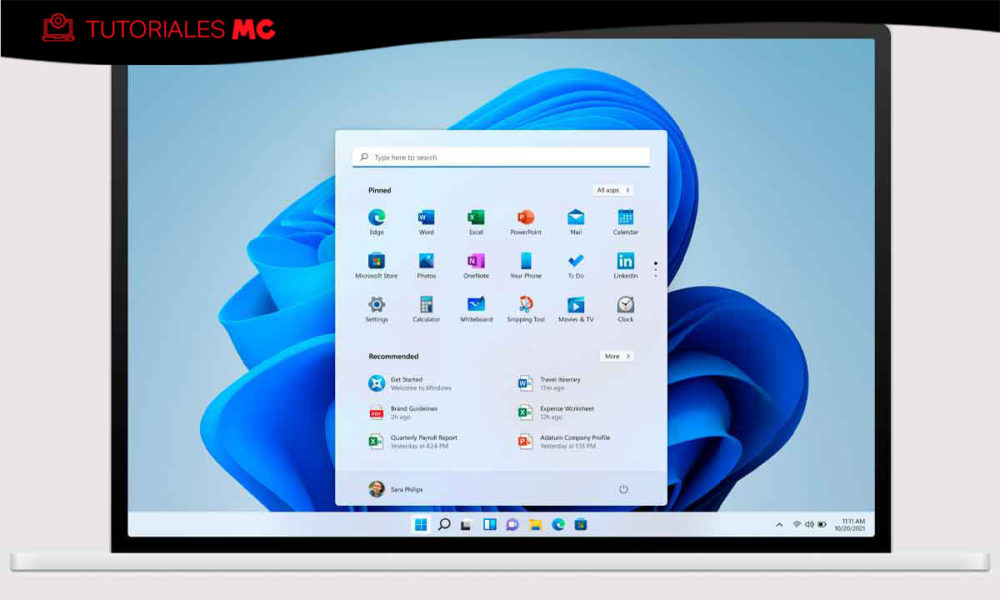Expand More recommended items
This screenshot has height=600, width=1000.
[615, 356]
